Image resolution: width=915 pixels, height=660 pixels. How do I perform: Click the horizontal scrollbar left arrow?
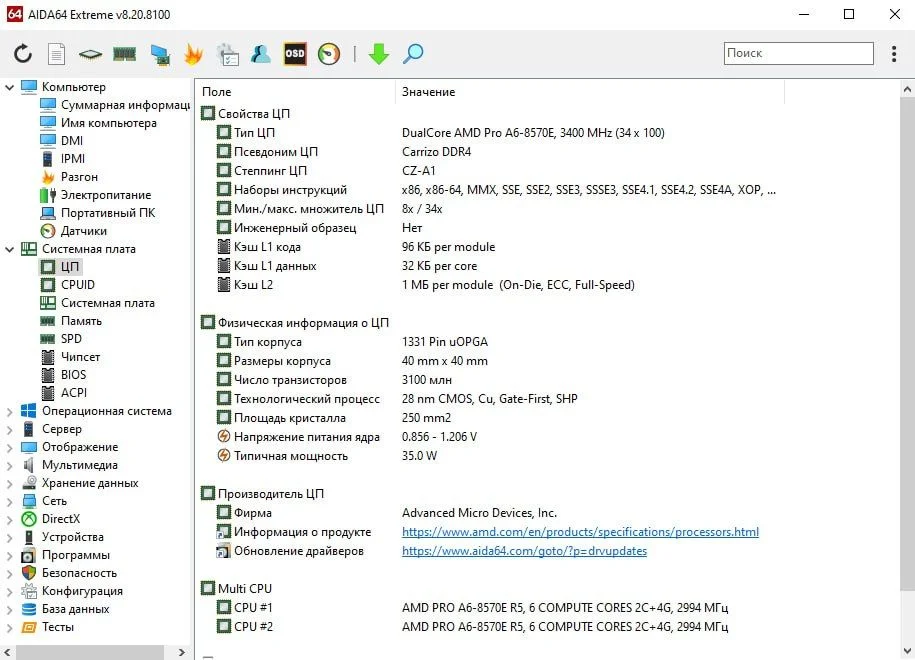(x=7, y=652)
